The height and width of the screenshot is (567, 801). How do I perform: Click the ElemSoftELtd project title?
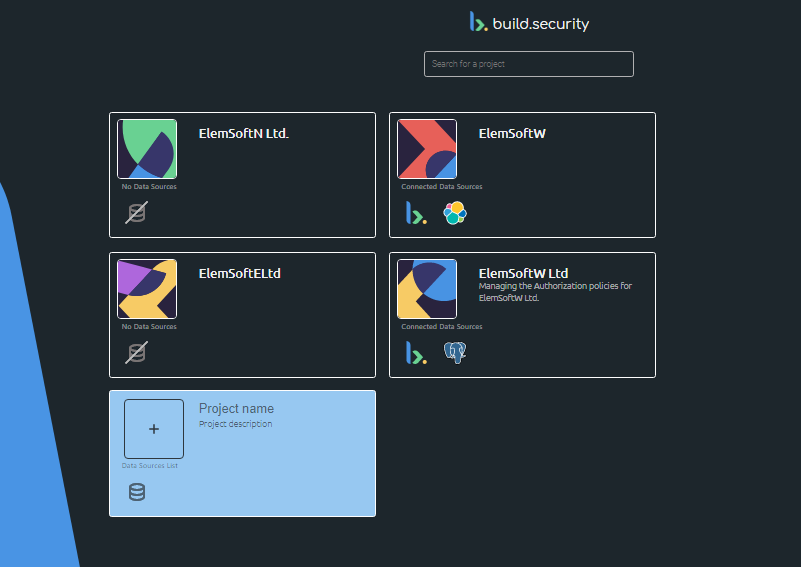coord(240,273)
